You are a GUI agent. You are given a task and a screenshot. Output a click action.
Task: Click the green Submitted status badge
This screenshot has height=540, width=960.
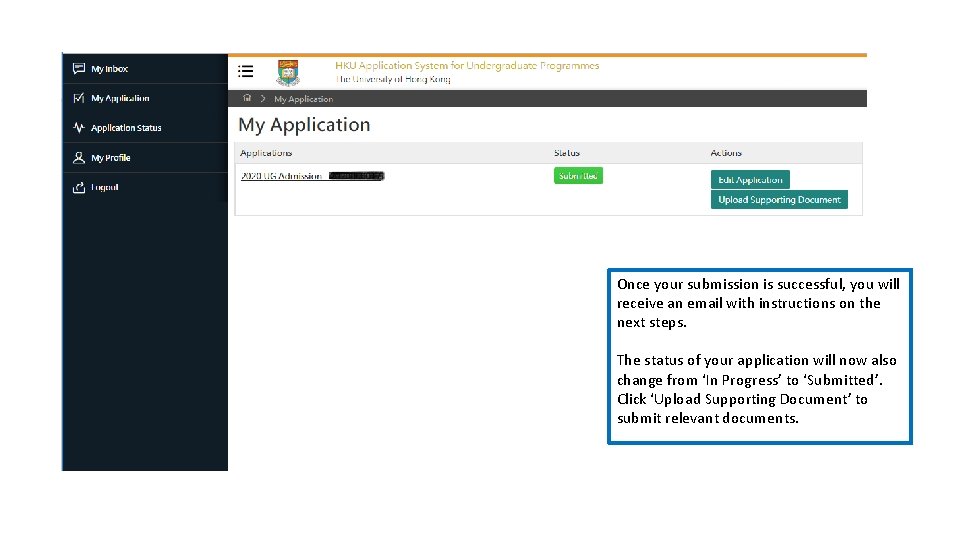click(578, 176)
